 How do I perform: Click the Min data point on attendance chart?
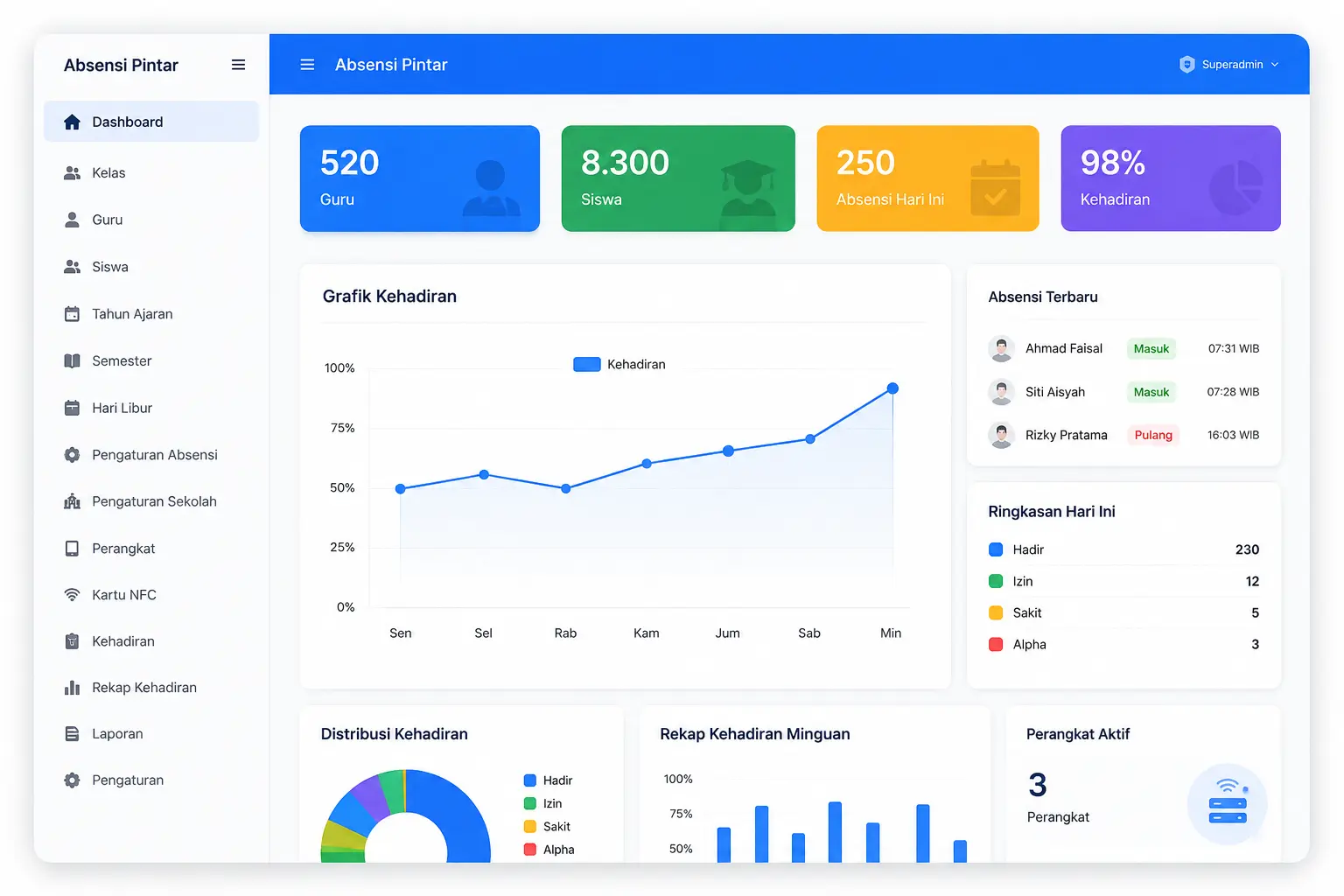pyautogui.click(x=892, y=388)
